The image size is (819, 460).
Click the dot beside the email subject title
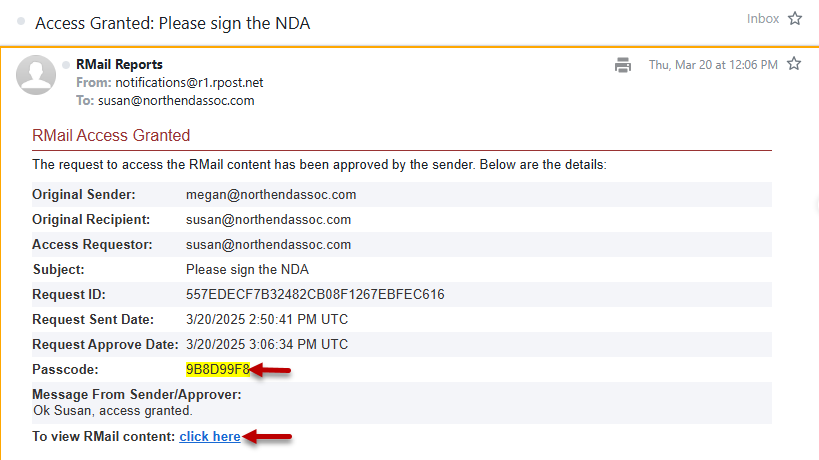coord(21,21)
